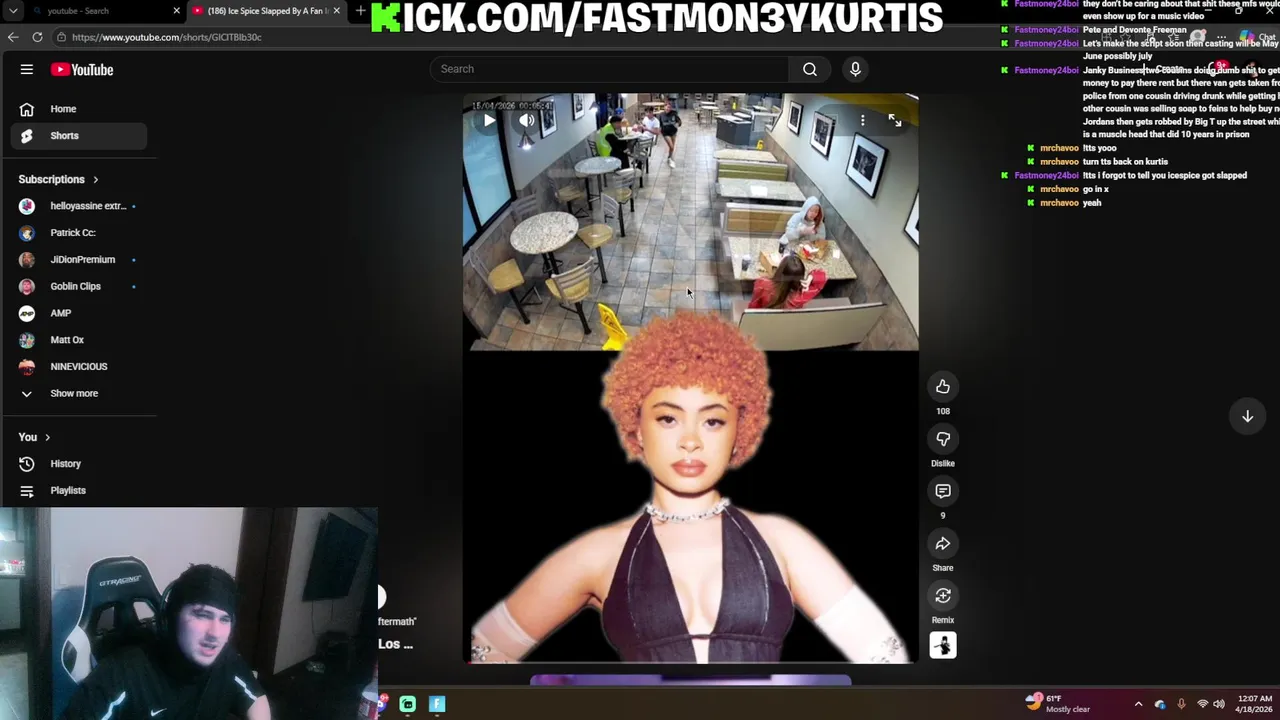Click the search magnifier button
Image resolution: width=1280 pixels, height=720 pixels.
[810, 69]
